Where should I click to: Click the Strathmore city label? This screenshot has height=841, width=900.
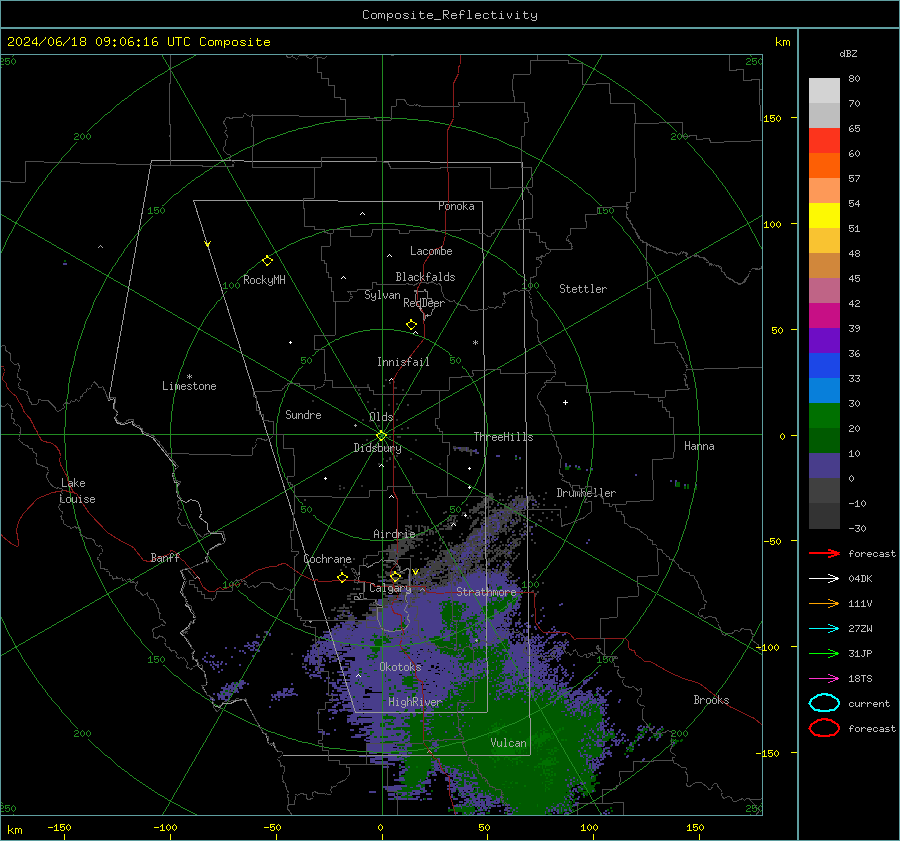(486, 591)
